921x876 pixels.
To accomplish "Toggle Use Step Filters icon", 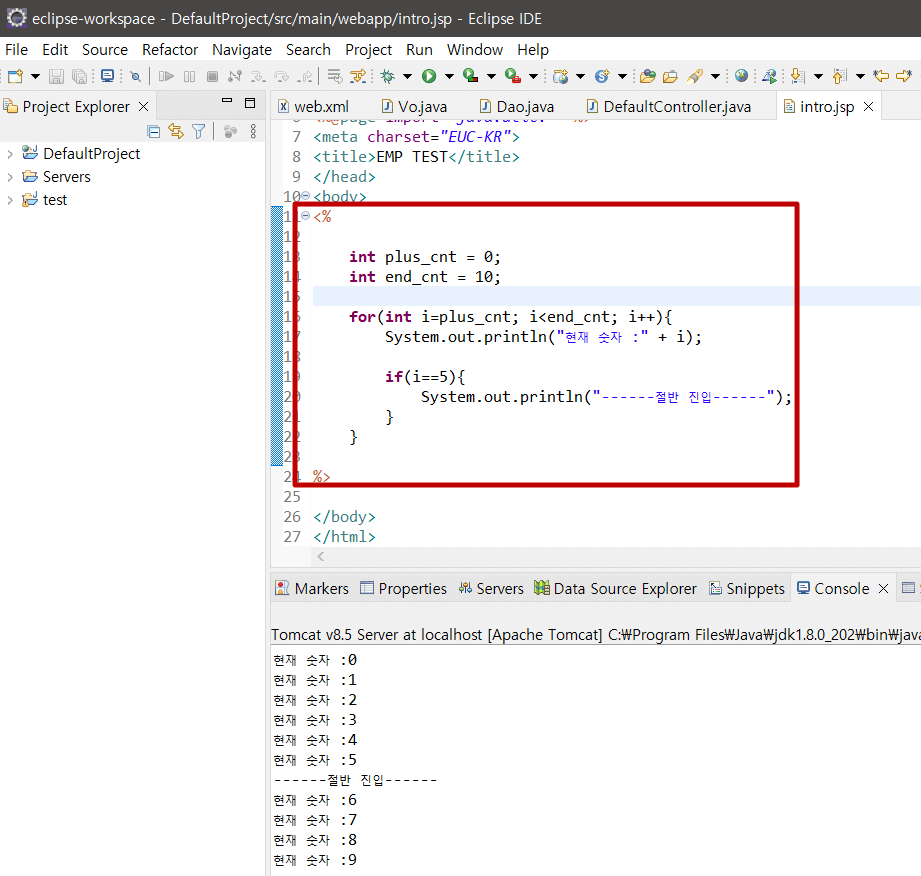I will [x=358, y=76].
